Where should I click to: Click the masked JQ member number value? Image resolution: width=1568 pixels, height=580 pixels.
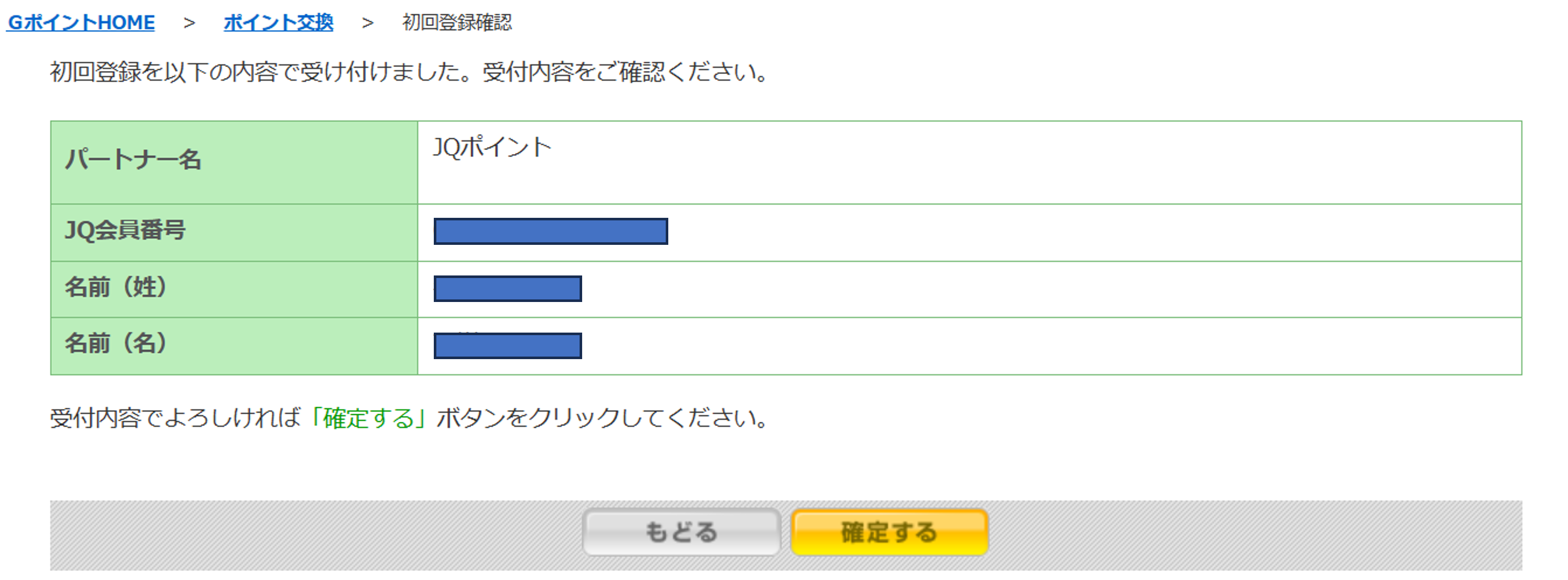point(550,232)
